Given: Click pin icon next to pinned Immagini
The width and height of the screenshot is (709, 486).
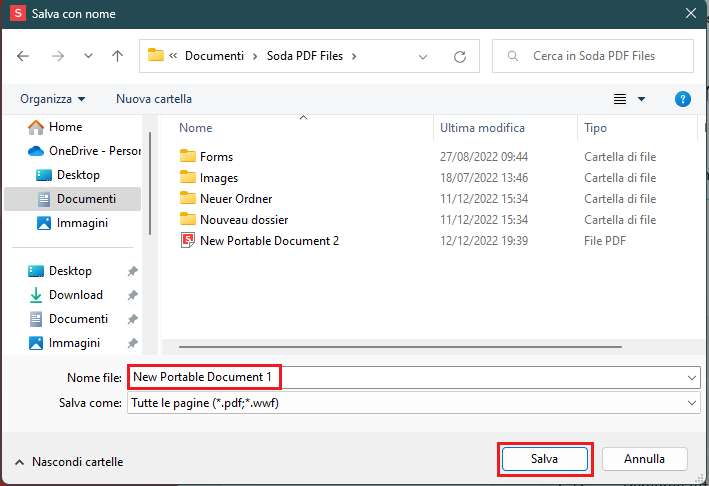Looking at the screenshot, I should 132,343.
